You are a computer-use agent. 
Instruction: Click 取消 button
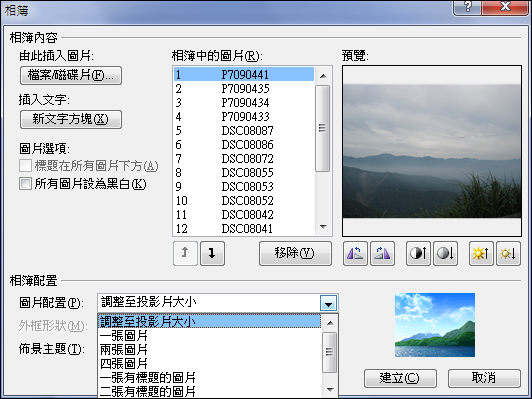[484, 378]
